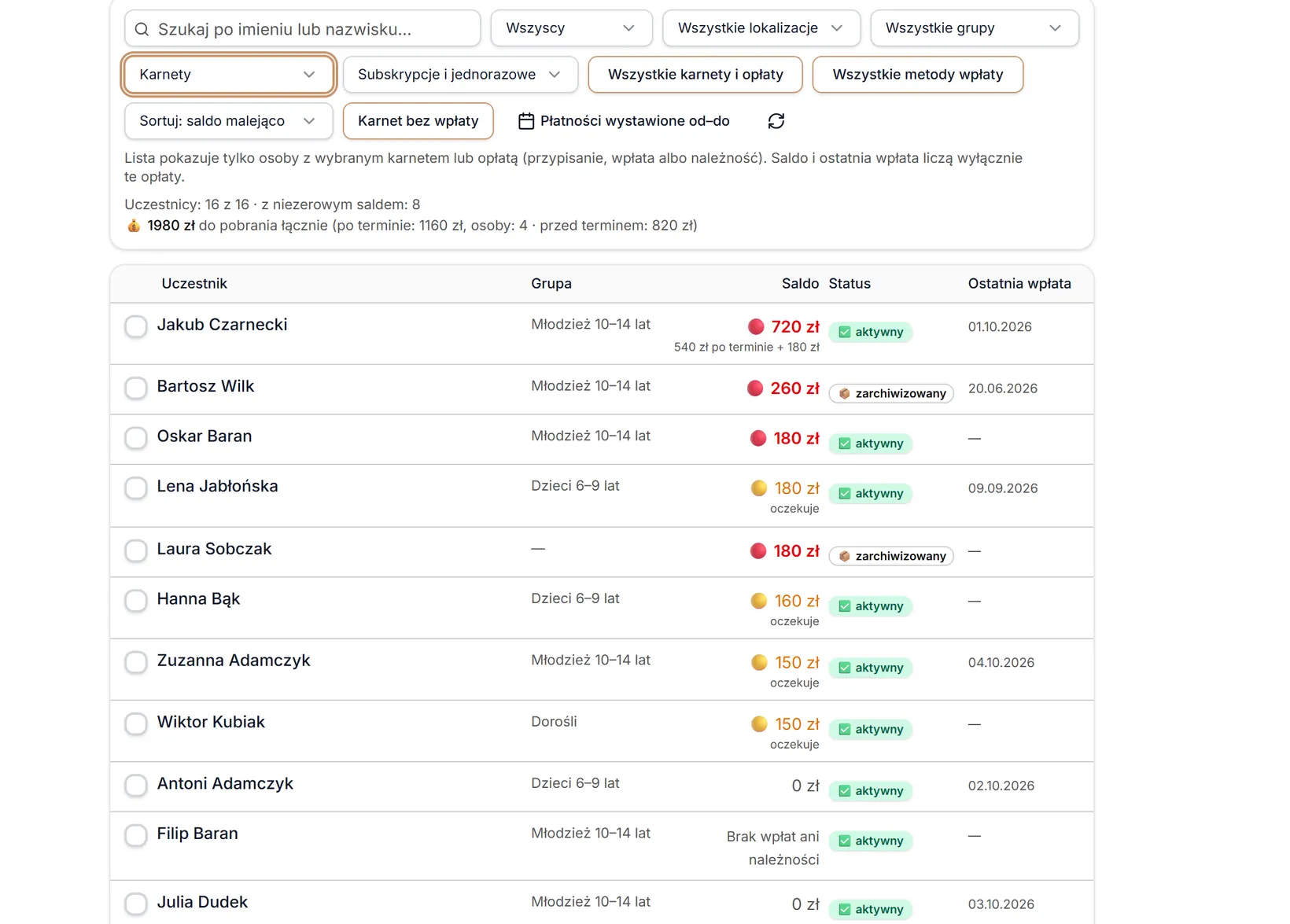Select the checkbox for Jakub Czarnecki
1290x924 pixels.
point(136,326)
